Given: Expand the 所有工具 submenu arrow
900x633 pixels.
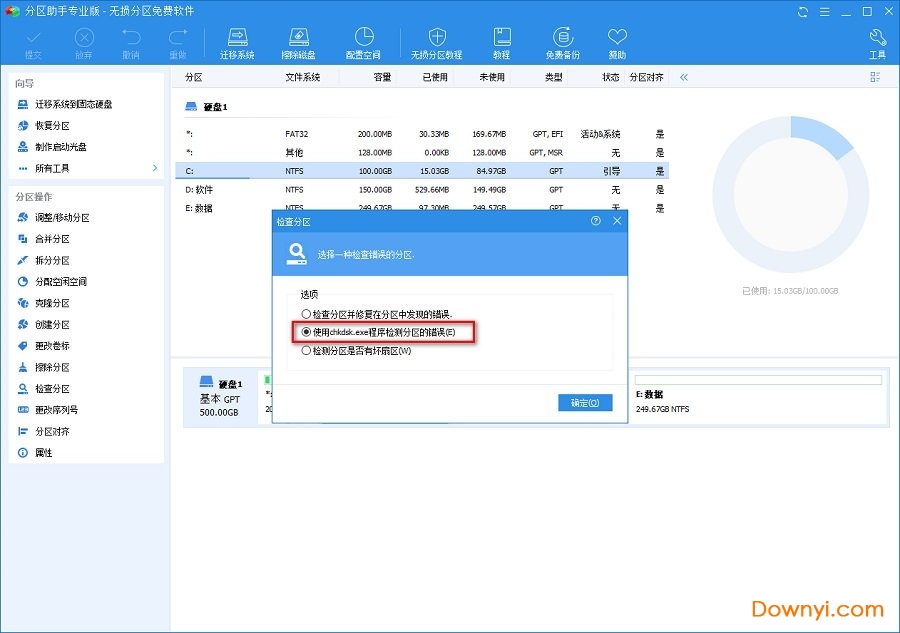Looking at the screenshot, I should tap(154, 168).
